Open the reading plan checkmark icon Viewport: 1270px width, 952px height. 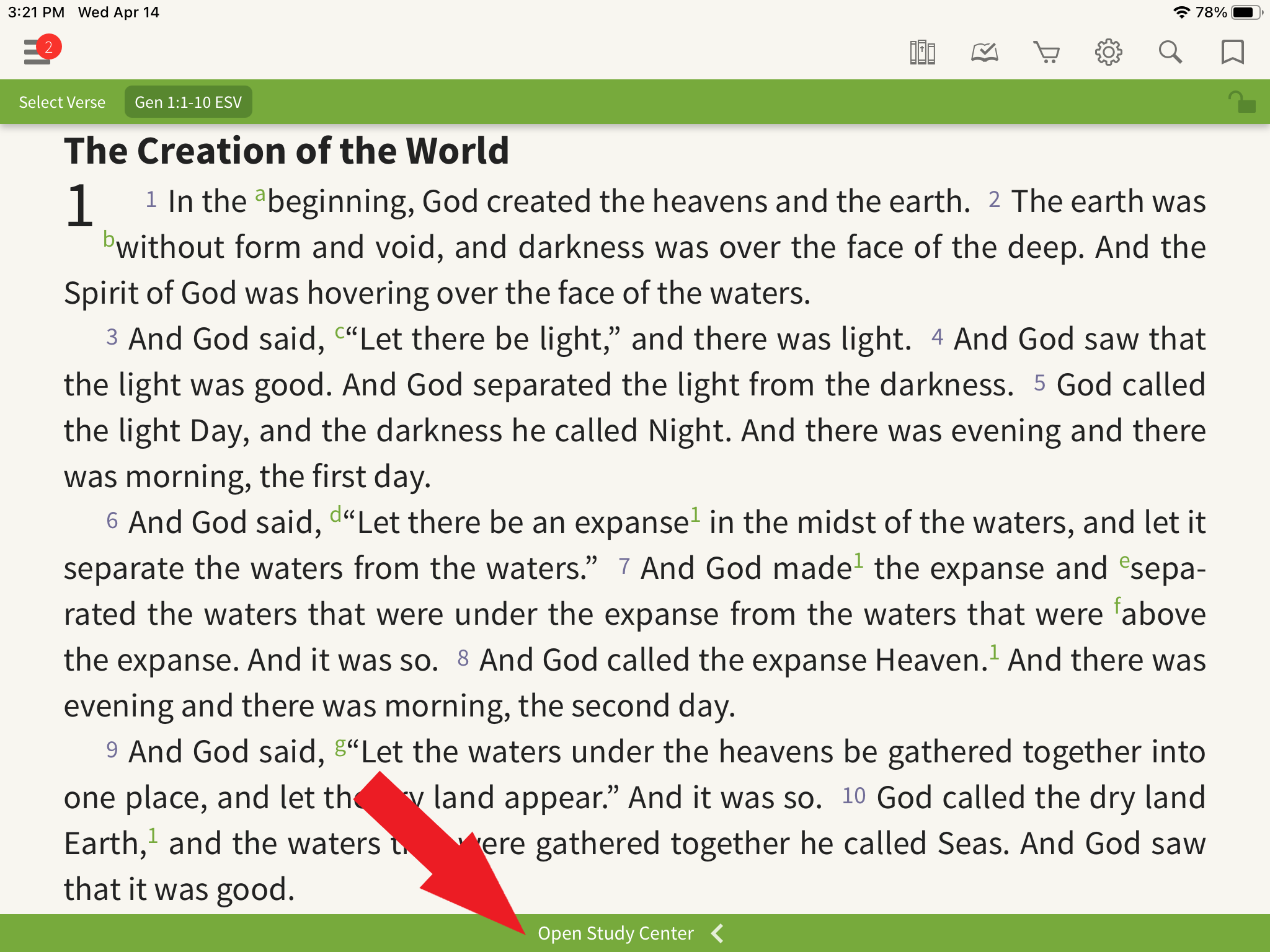(x=985, y=52)
